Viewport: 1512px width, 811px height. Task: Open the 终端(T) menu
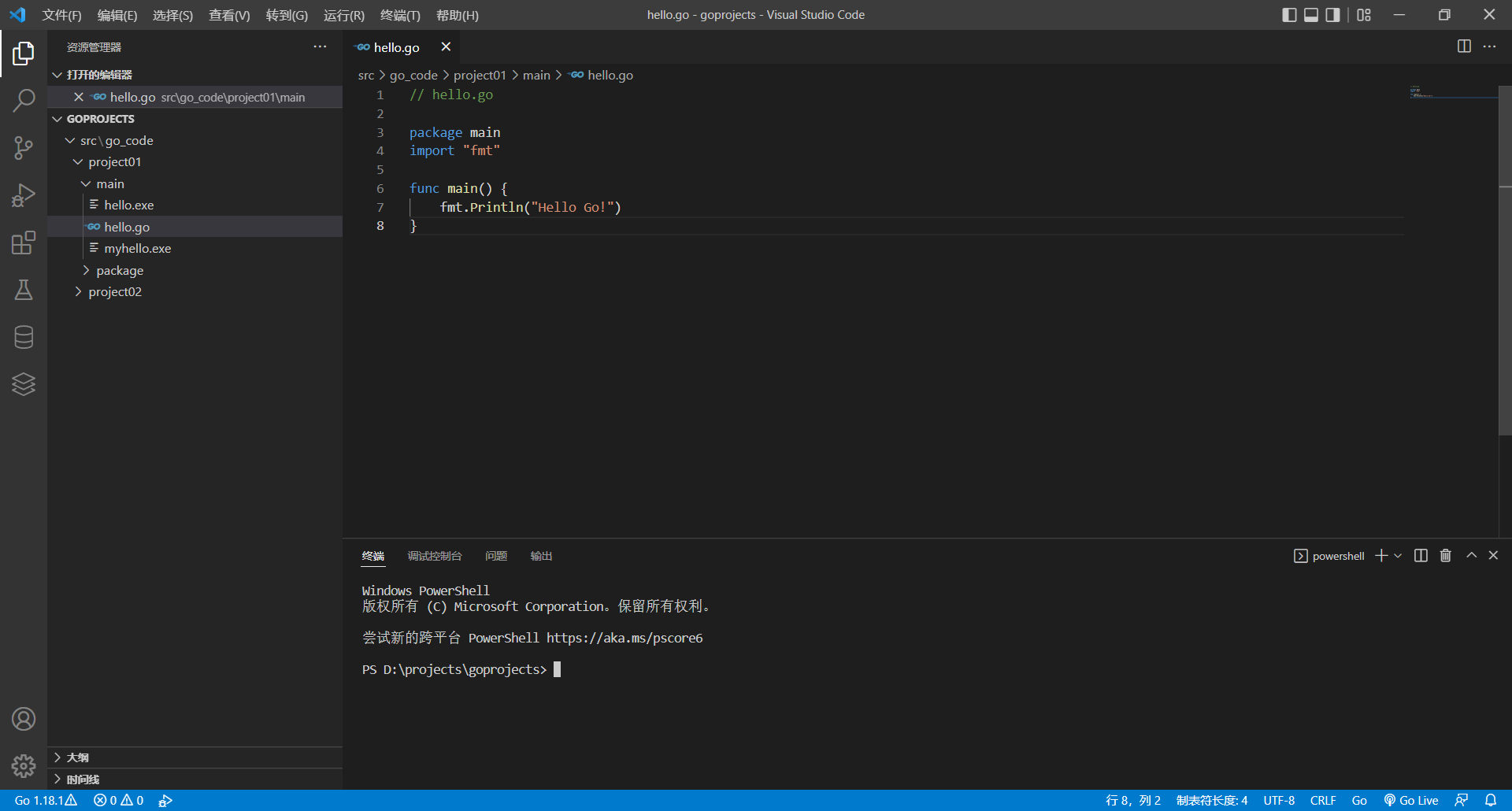coord(400,15)
